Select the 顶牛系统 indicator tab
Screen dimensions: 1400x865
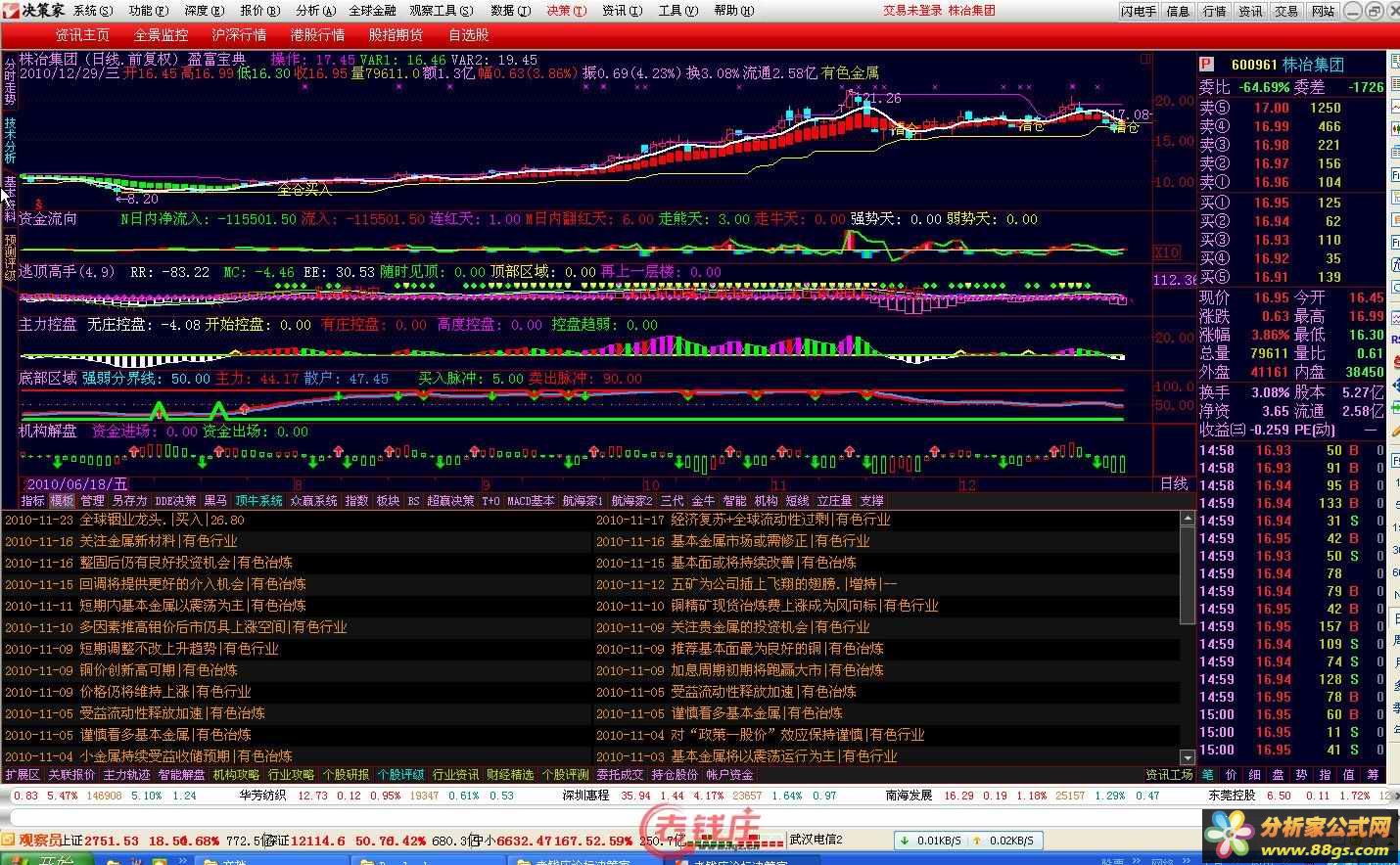[x=258, y=500]
